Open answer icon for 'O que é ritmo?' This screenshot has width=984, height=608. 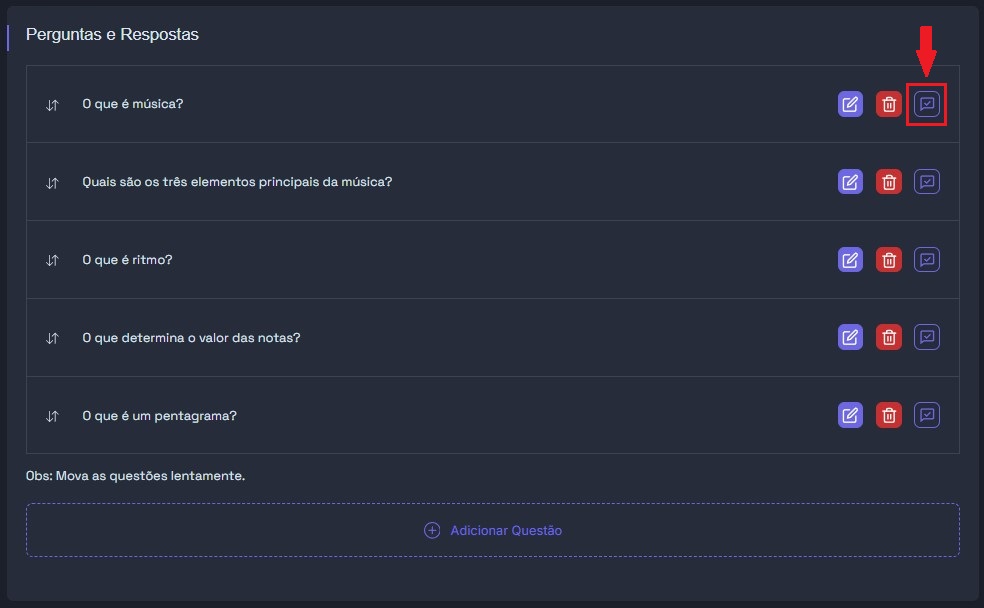(x=927, y=260)
